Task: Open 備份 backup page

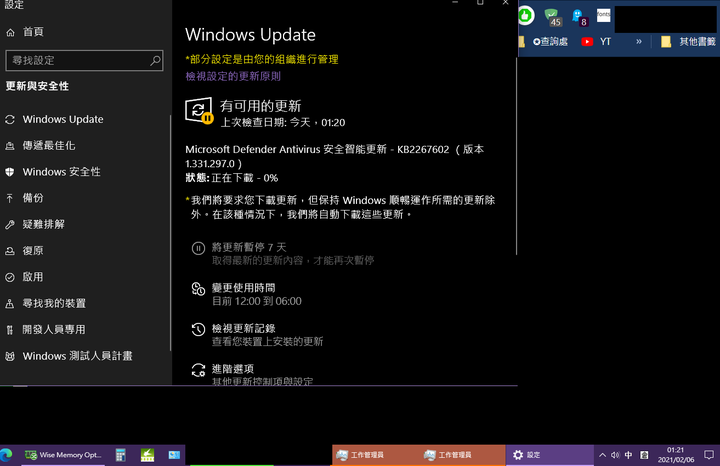Action: [33, 198]
